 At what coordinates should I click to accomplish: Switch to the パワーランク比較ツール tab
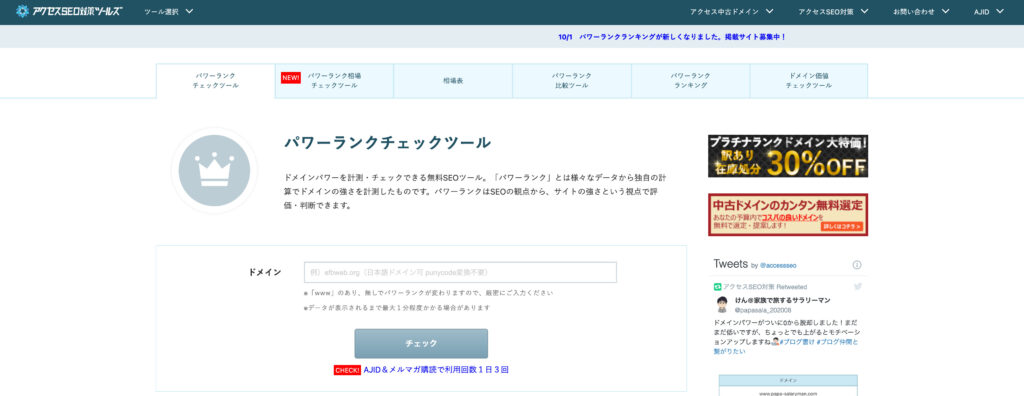[x=571, y=81]
